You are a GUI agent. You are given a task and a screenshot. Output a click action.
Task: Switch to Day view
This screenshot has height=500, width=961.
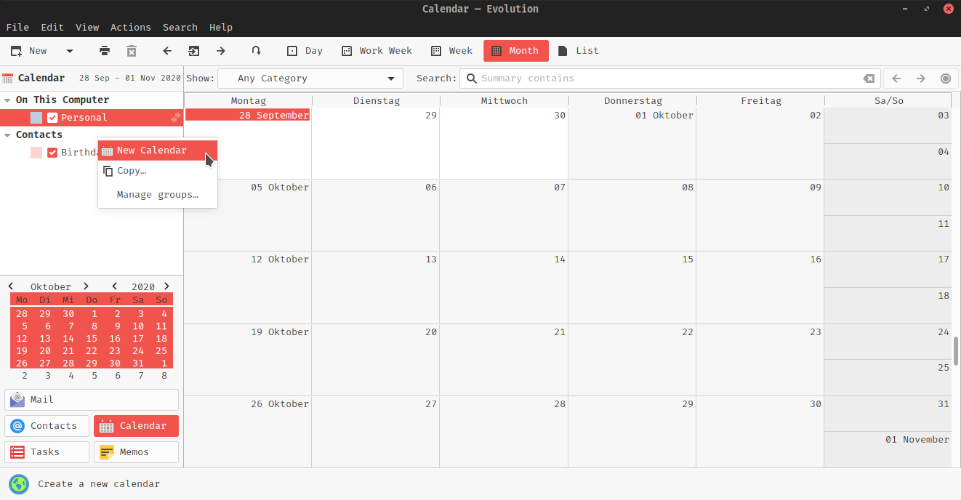click(305, 51)
